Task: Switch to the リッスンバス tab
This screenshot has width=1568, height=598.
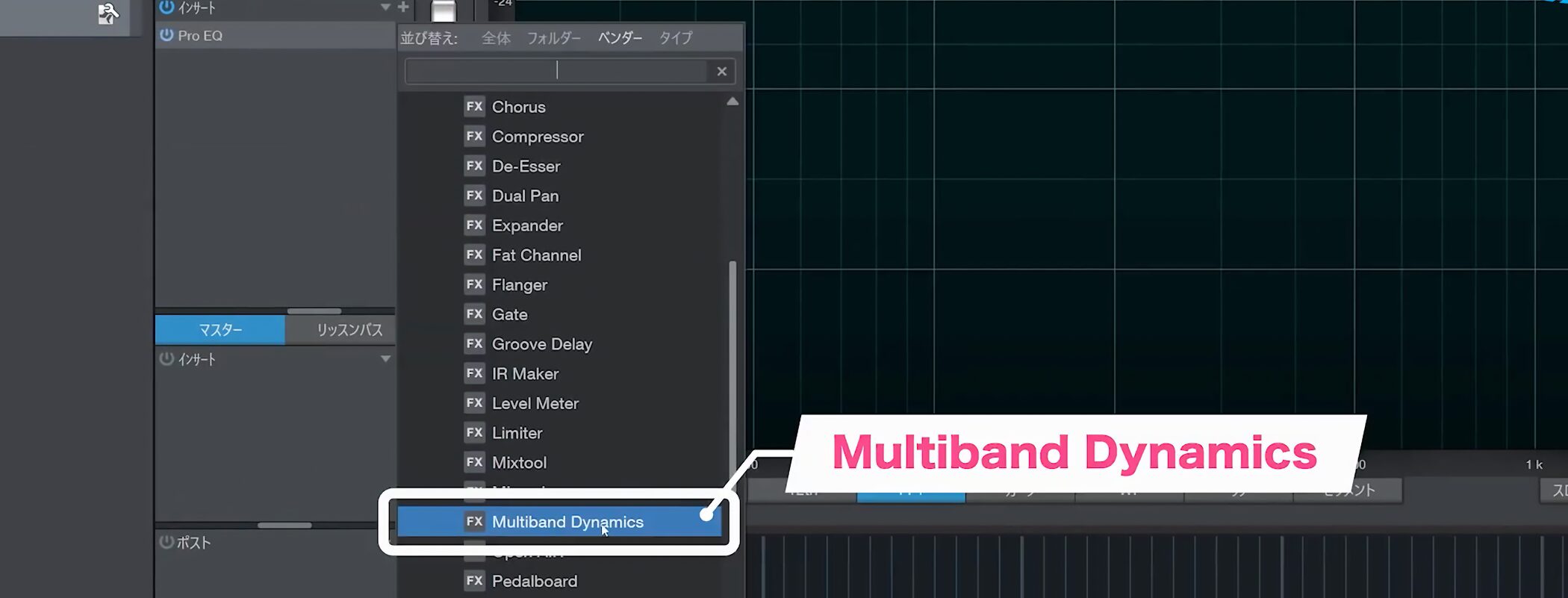Action: coord(349,330)
